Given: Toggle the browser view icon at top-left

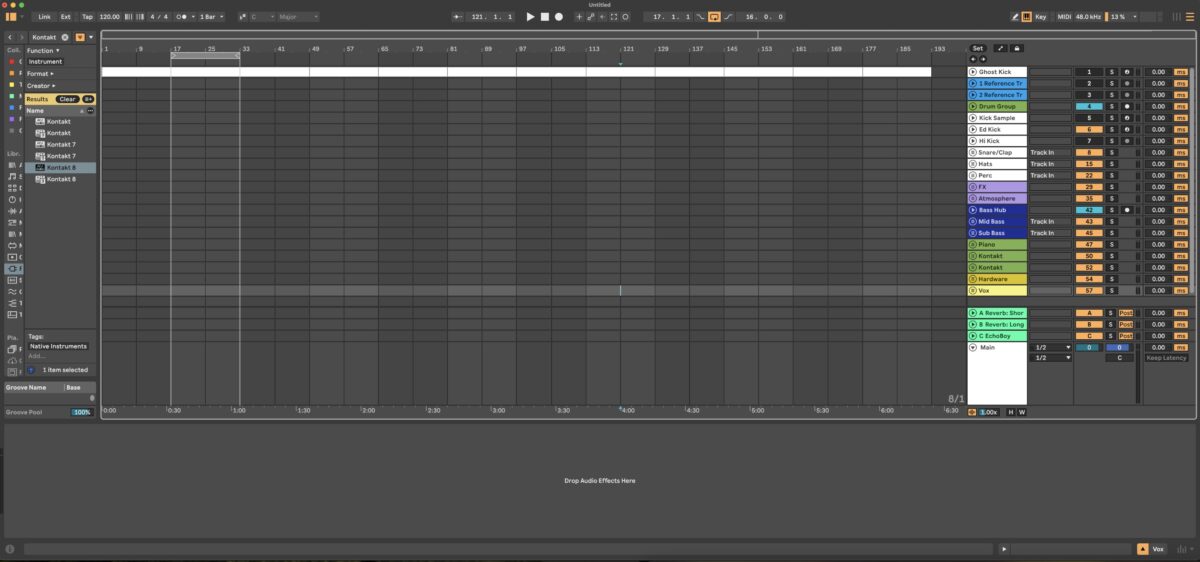Looking at the screenshot, I should (x=11, y=17).
